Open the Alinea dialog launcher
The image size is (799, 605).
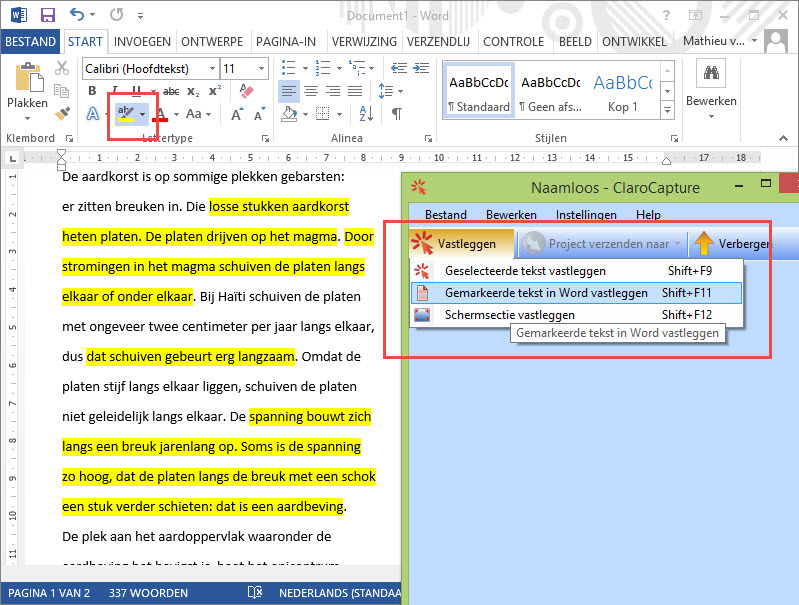tap(429, 138)
